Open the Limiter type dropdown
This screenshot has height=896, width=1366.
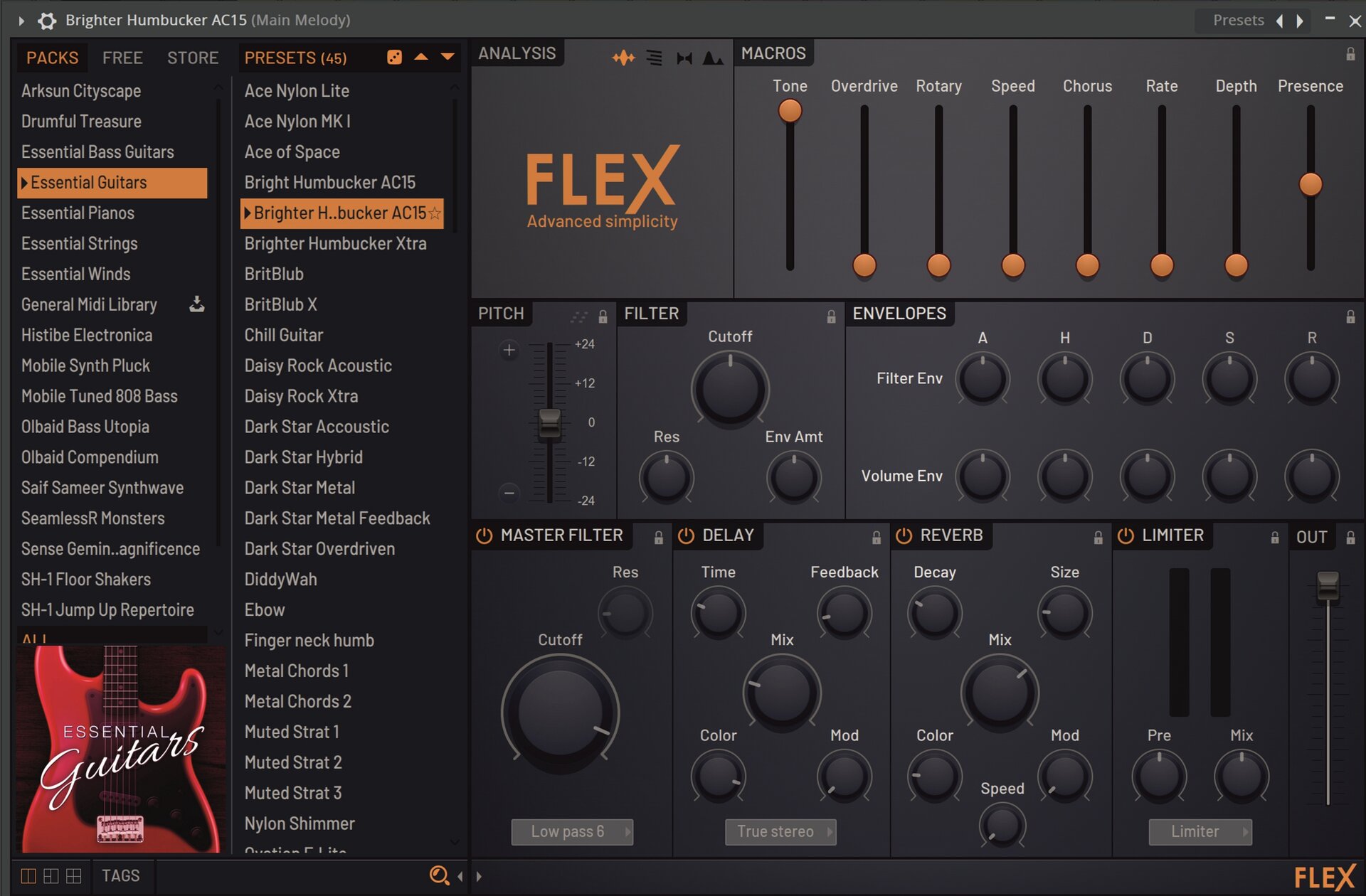click(1200, 831)
